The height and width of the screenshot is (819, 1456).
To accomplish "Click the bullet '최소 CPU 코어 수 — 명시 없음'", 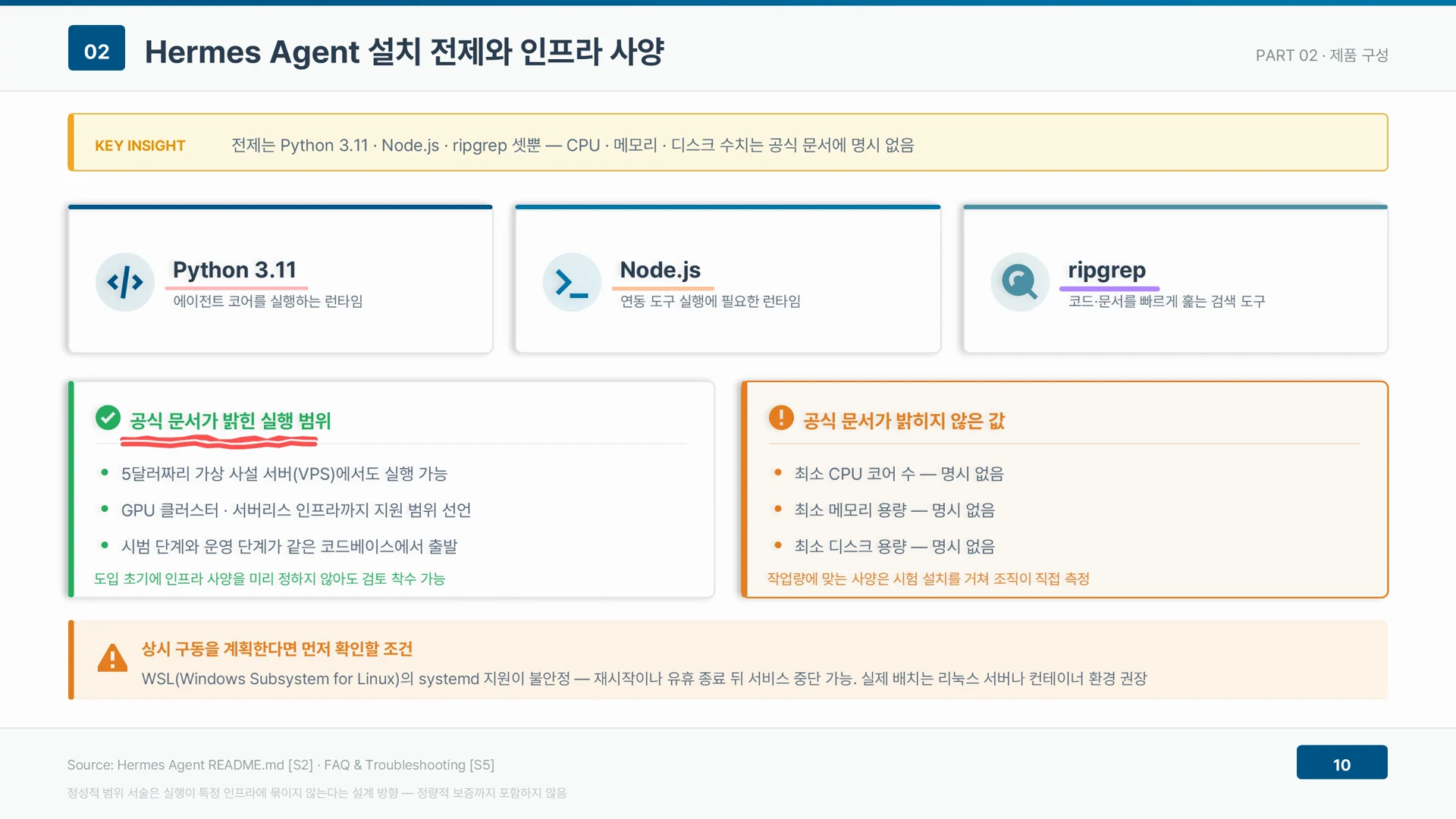I will tap(899, 474).
